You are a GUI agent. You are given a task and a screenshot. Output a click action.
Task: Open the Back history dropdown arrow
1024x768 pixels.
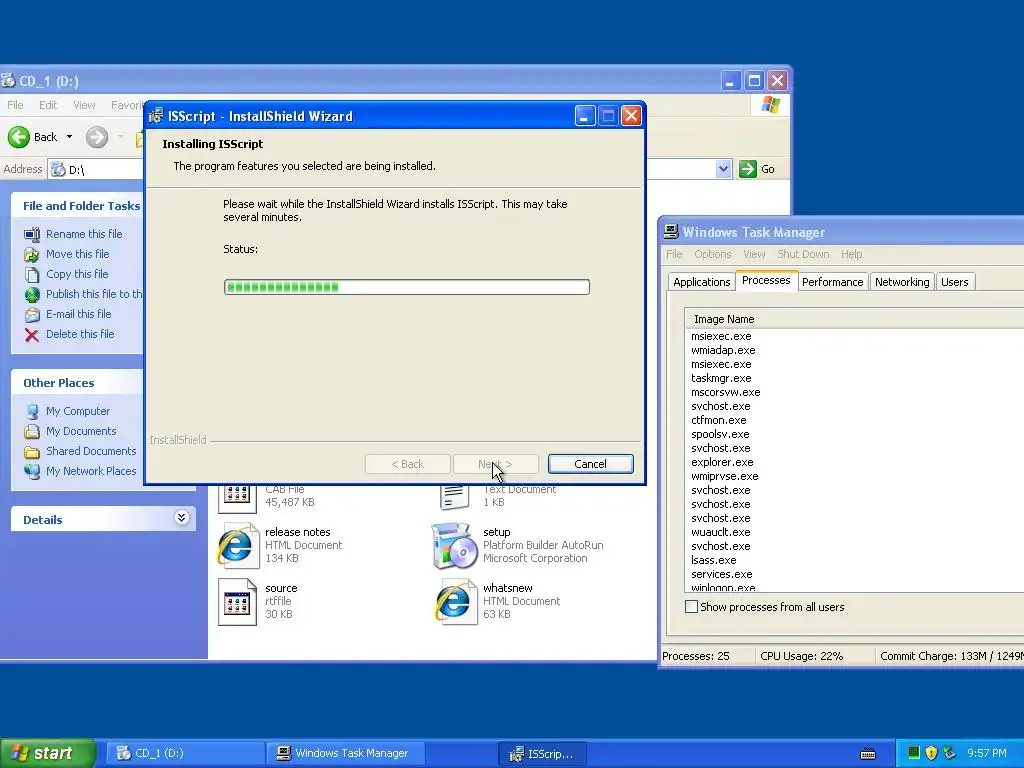(69, 136)
